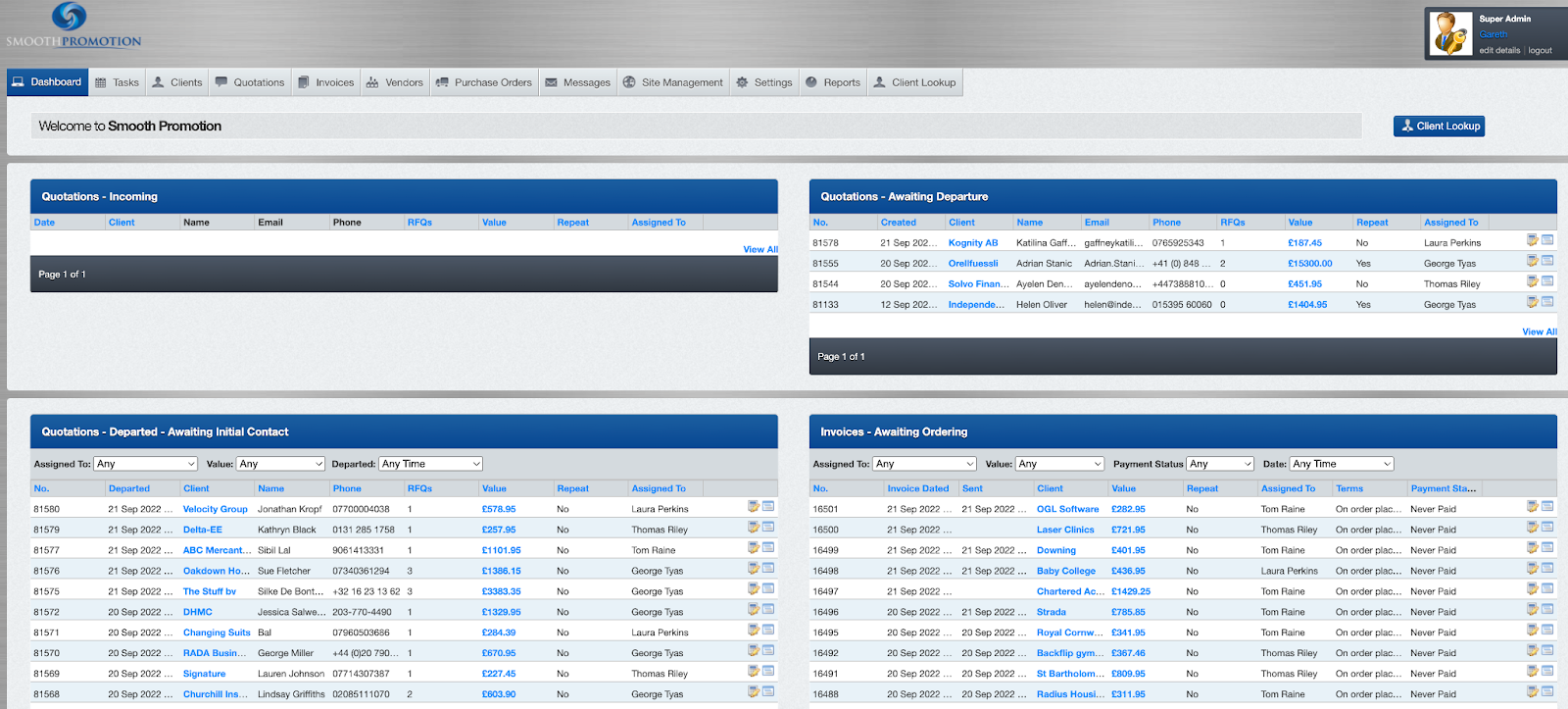Click the edit icon for quotation 81133

pos(1532,302)
